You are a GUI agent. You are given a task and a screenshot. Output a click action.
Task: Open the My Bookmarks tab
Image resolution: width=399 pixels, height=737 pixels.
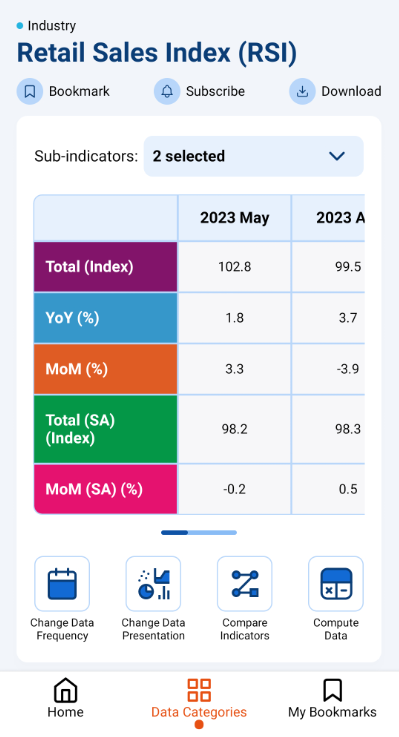tap(332, 698)
